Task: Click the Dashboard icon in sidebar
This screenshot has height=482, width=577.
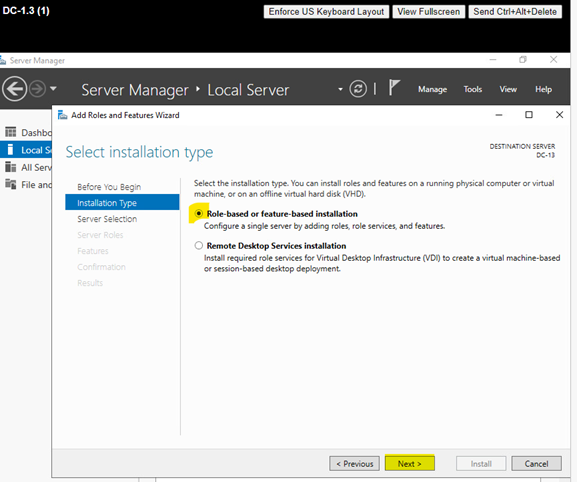Action: (x=10, y=132)
